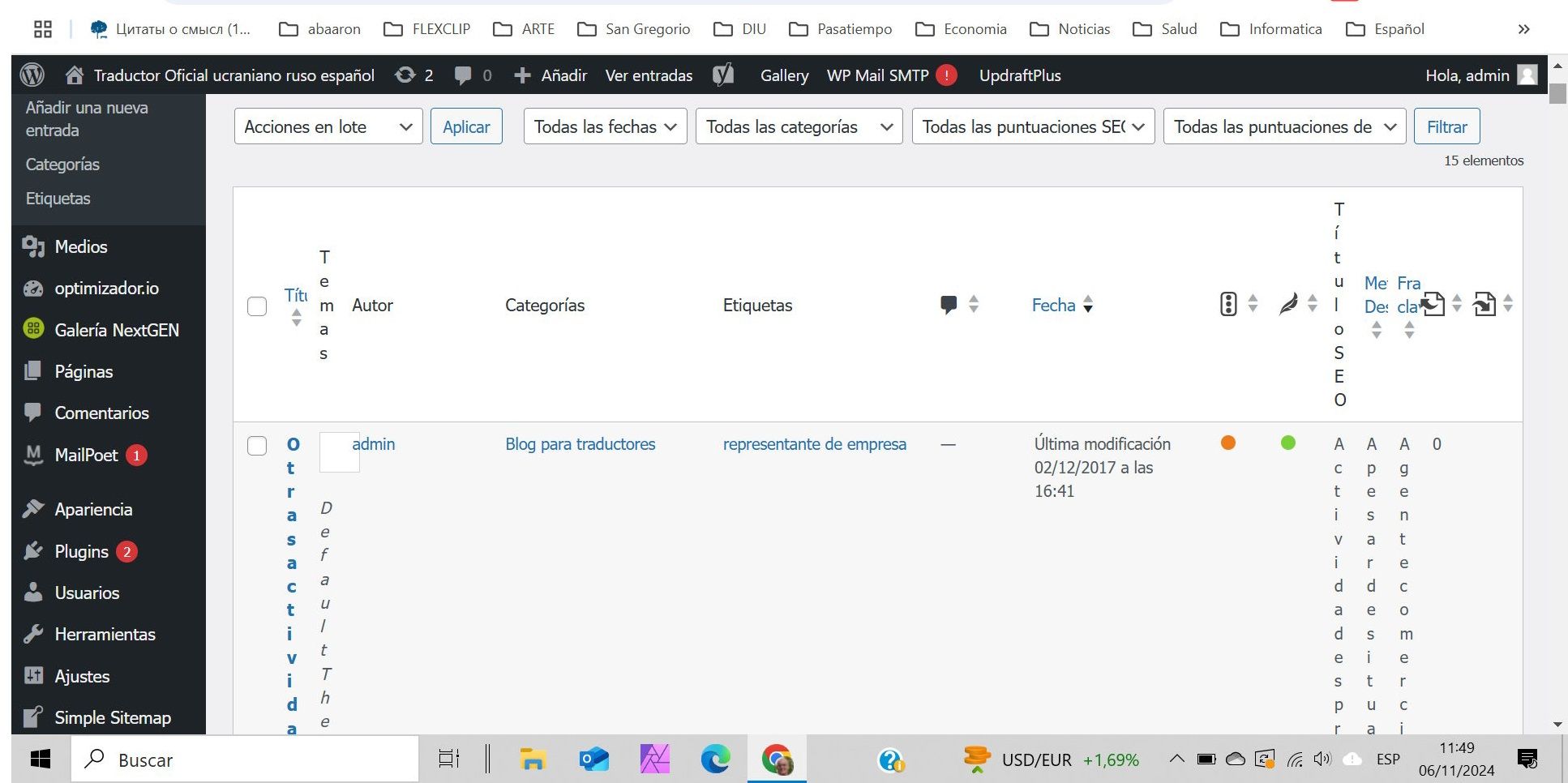The height and width of the screenshot is (783, 1568).
Task: Click Añadir in admin bar
Action: [x=551, y=75]
